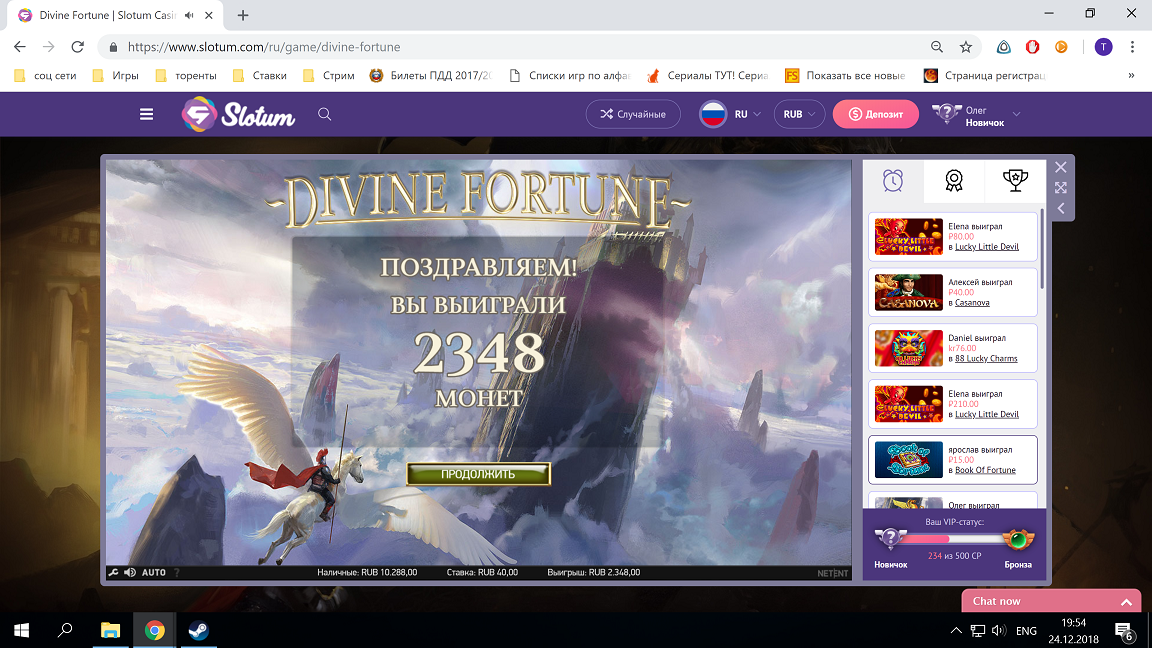Open File Explorer from the taskbar
This screenshot has width=1152, height=648.
pos(110,630)
